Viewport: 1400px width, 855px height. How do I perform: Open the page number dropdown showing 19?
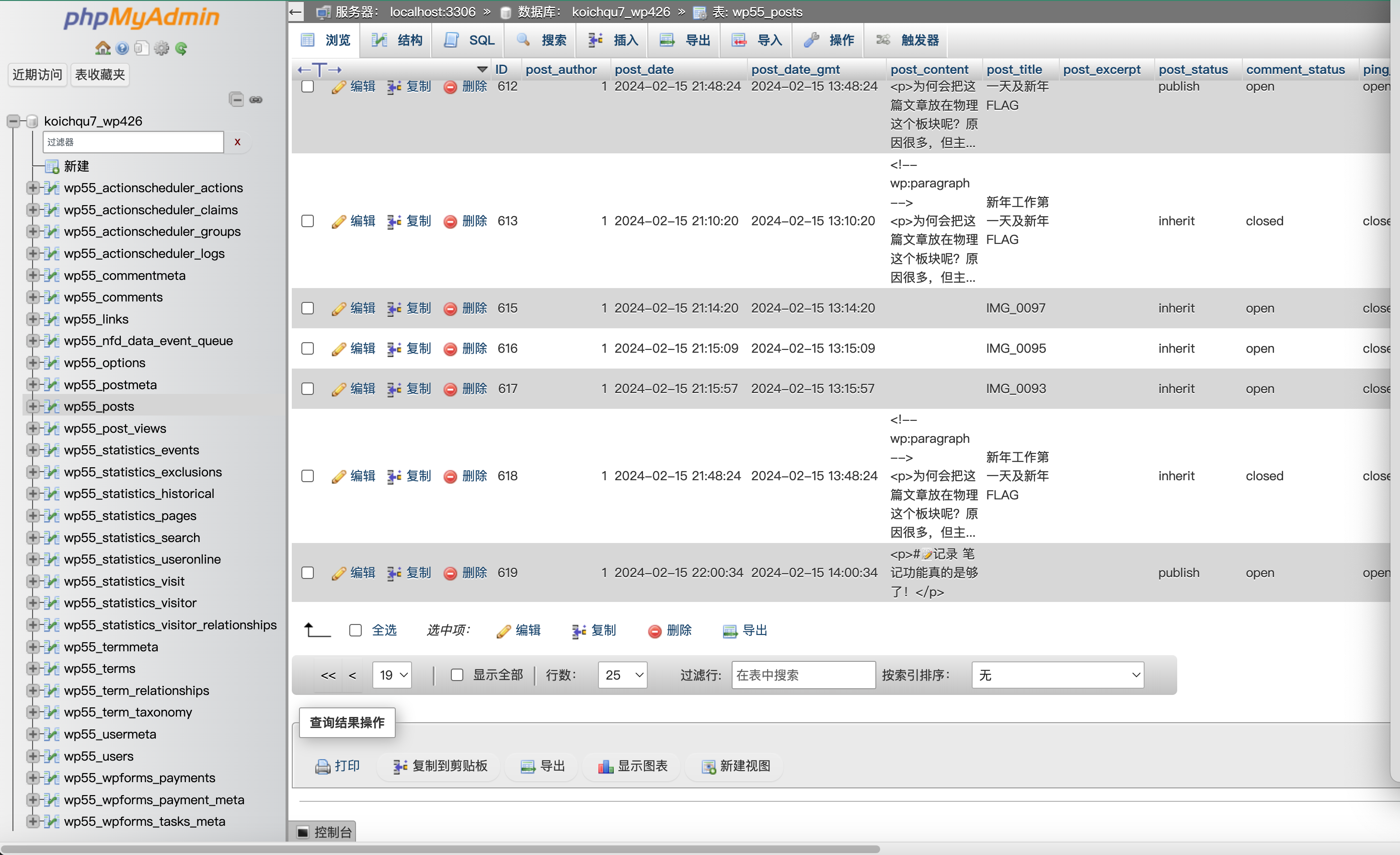click(392, 675)
